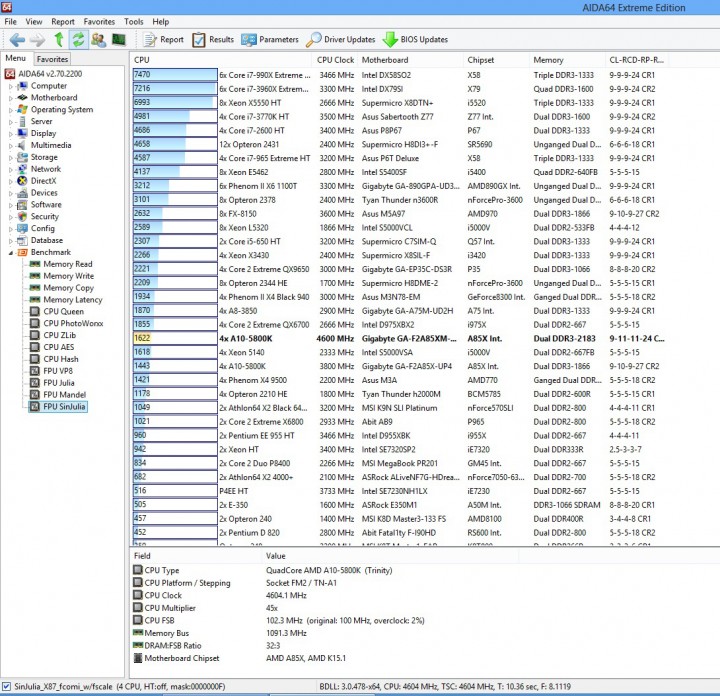
Task: Click the green monitor toolbar icon
Action: [119, 39]
